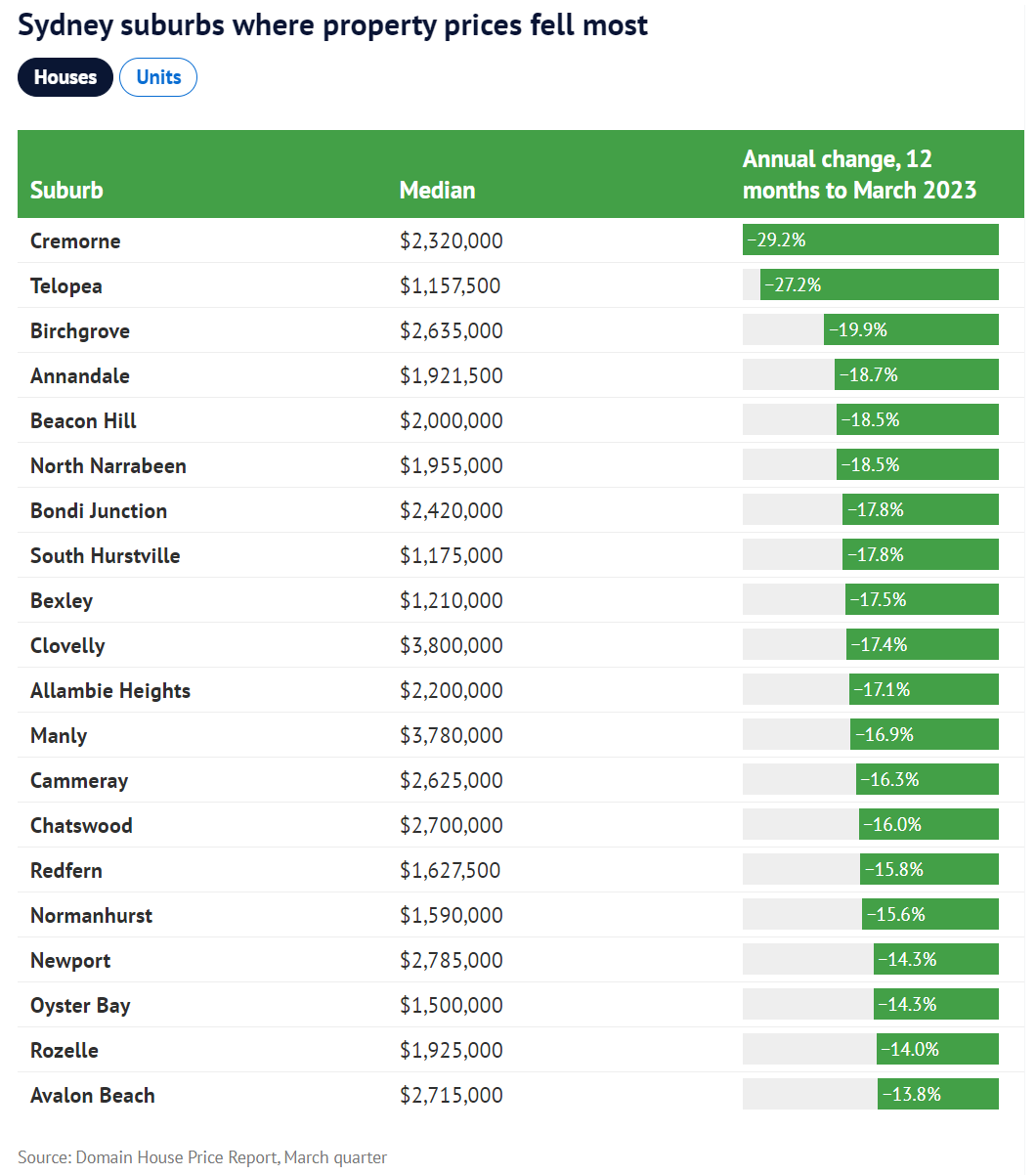Select the Cremorne suburb row

(521, 240)
